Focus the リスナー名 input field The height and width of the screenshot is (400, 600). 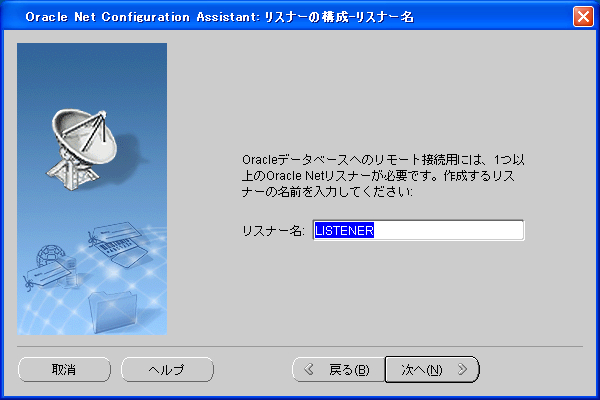(418, 230)
